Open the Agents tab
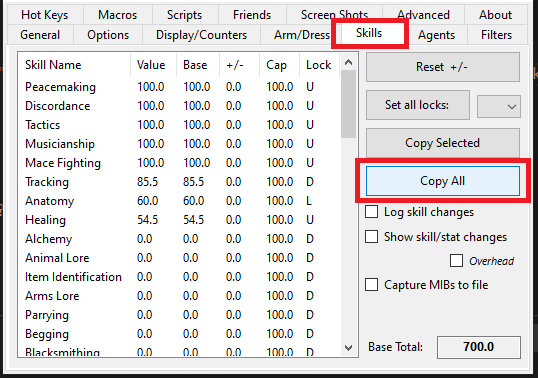The height and width of the screenshot is (378, 538). [436, 35]
